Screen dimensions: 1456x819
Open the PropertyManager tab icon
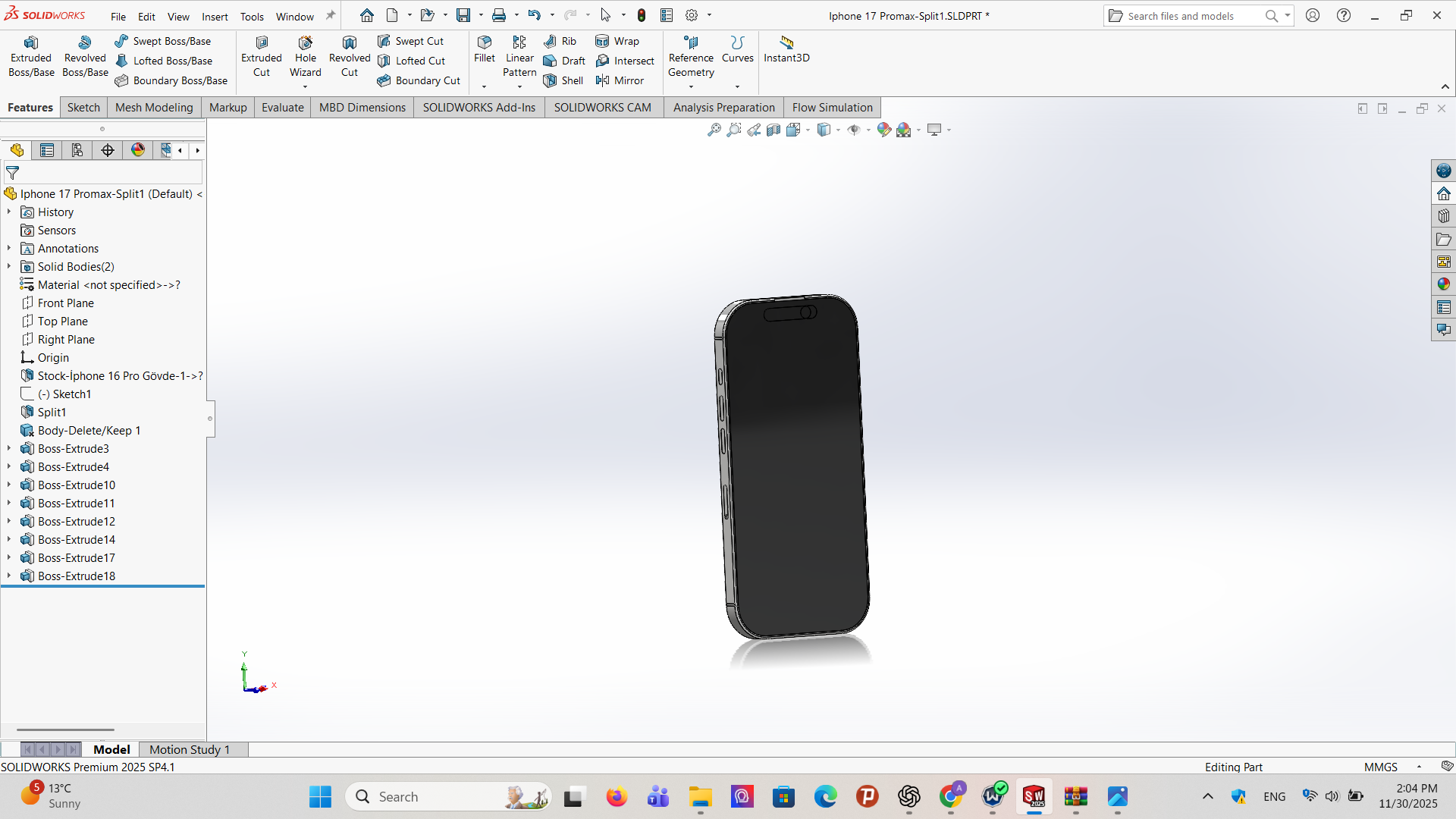[47, 150]
